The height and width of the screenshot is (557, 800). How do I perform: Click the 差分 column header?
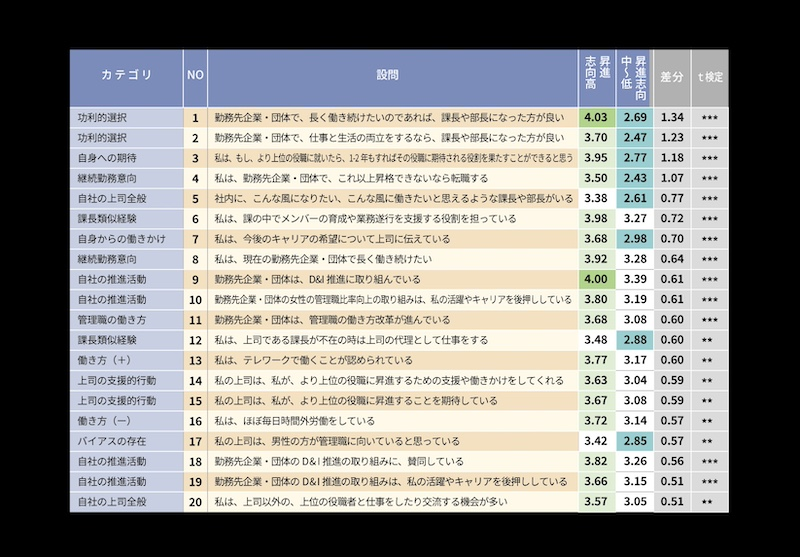click(x=671, y=75)
